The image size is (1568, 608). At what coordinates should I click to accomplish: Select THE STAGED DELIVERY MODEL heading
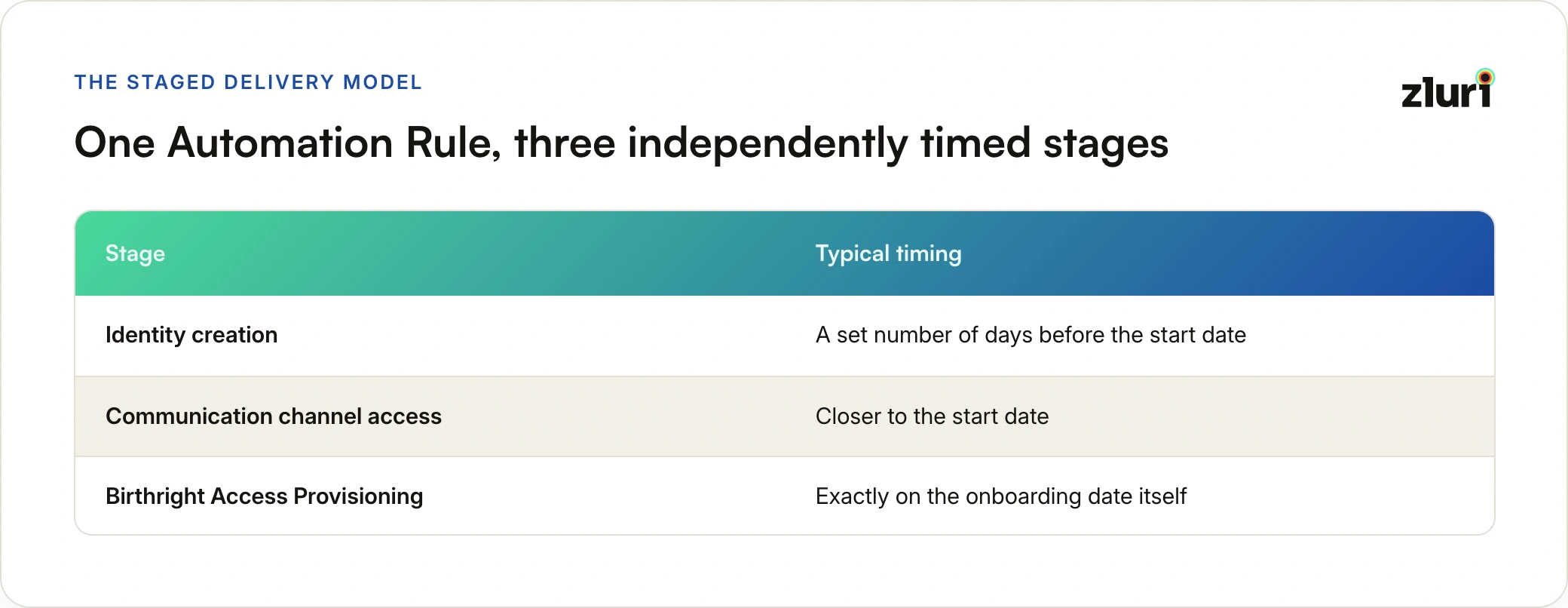click(x=248, y=82)
